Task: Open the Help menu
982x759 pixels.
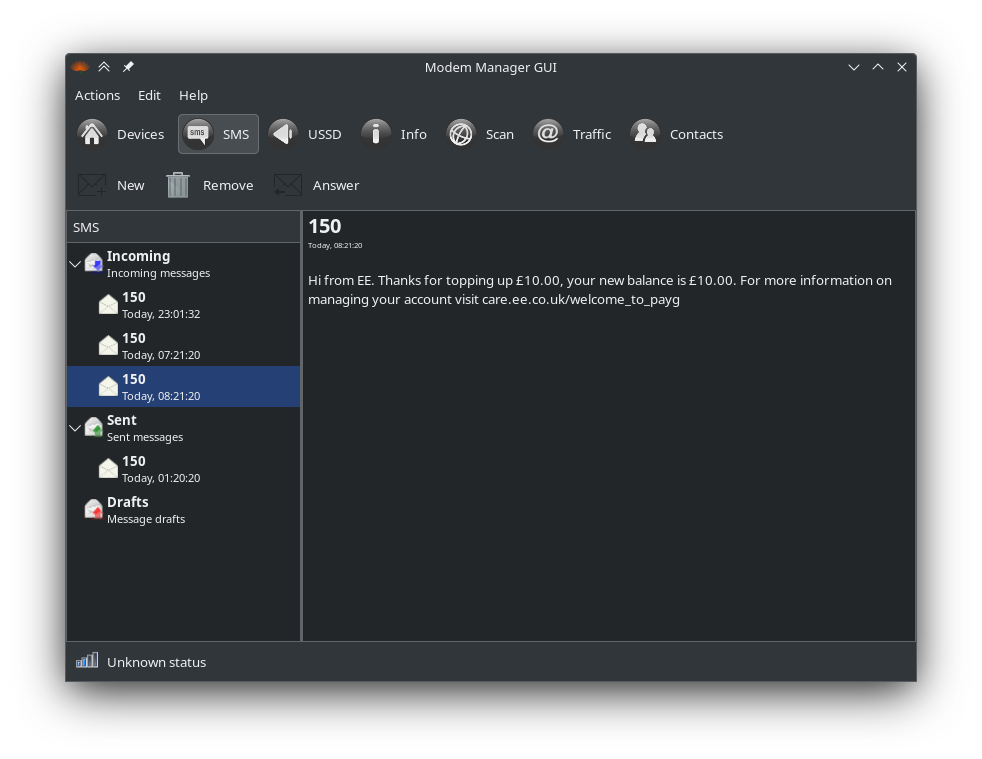Action: (x=193, y=95)
